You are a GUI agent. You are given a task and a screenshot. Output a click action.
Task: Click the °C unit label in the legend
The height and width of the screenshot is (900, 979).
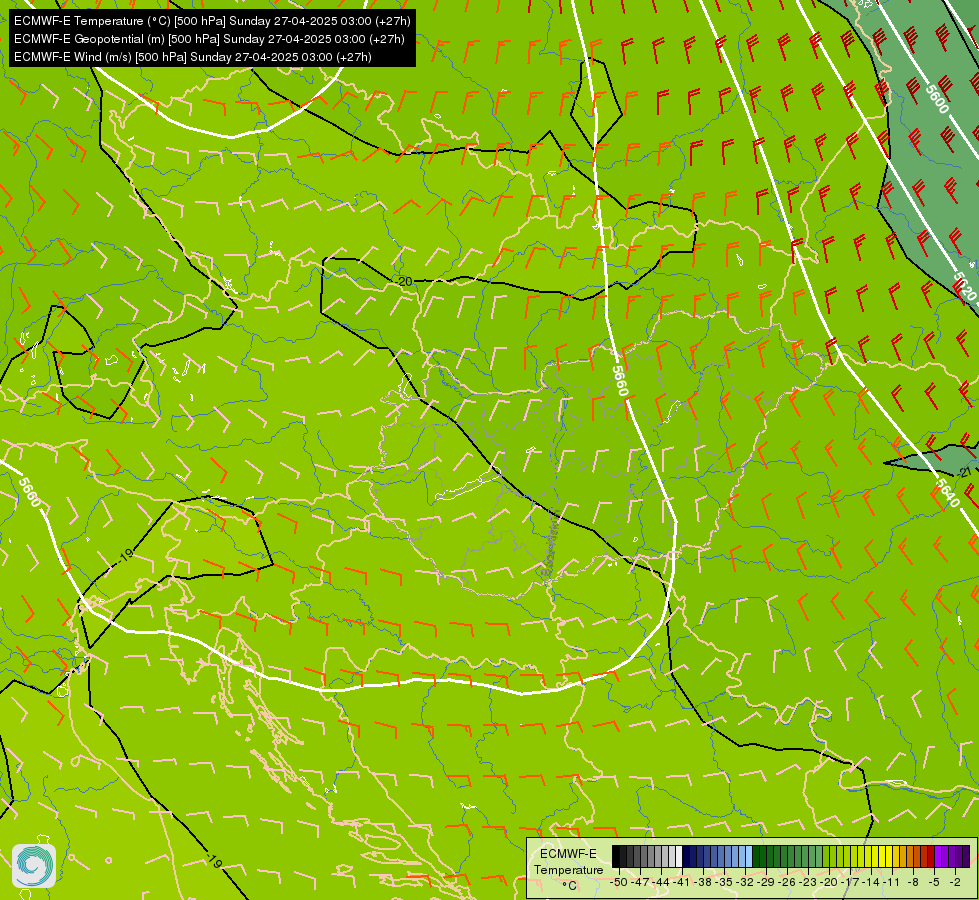[569, 886]
